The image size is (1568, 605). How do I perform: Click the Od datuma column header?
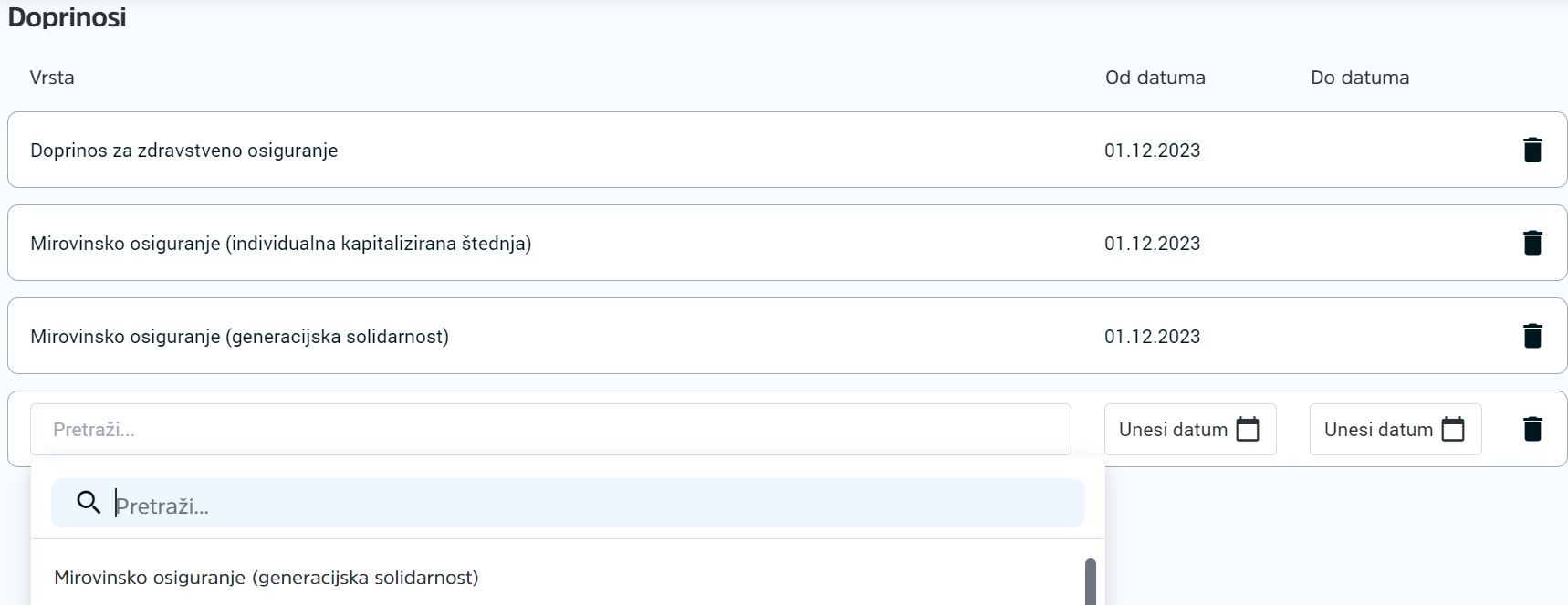1155,78
